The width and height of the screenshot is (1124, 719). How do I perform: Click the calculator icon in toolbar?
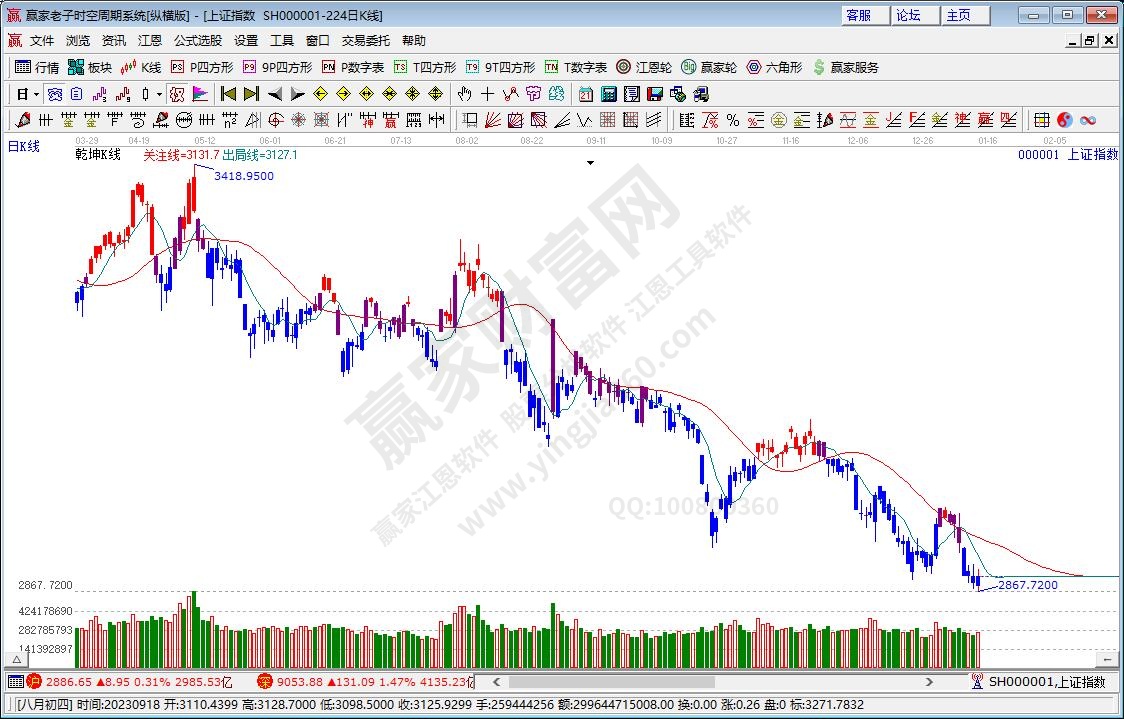tap(608, 94)
